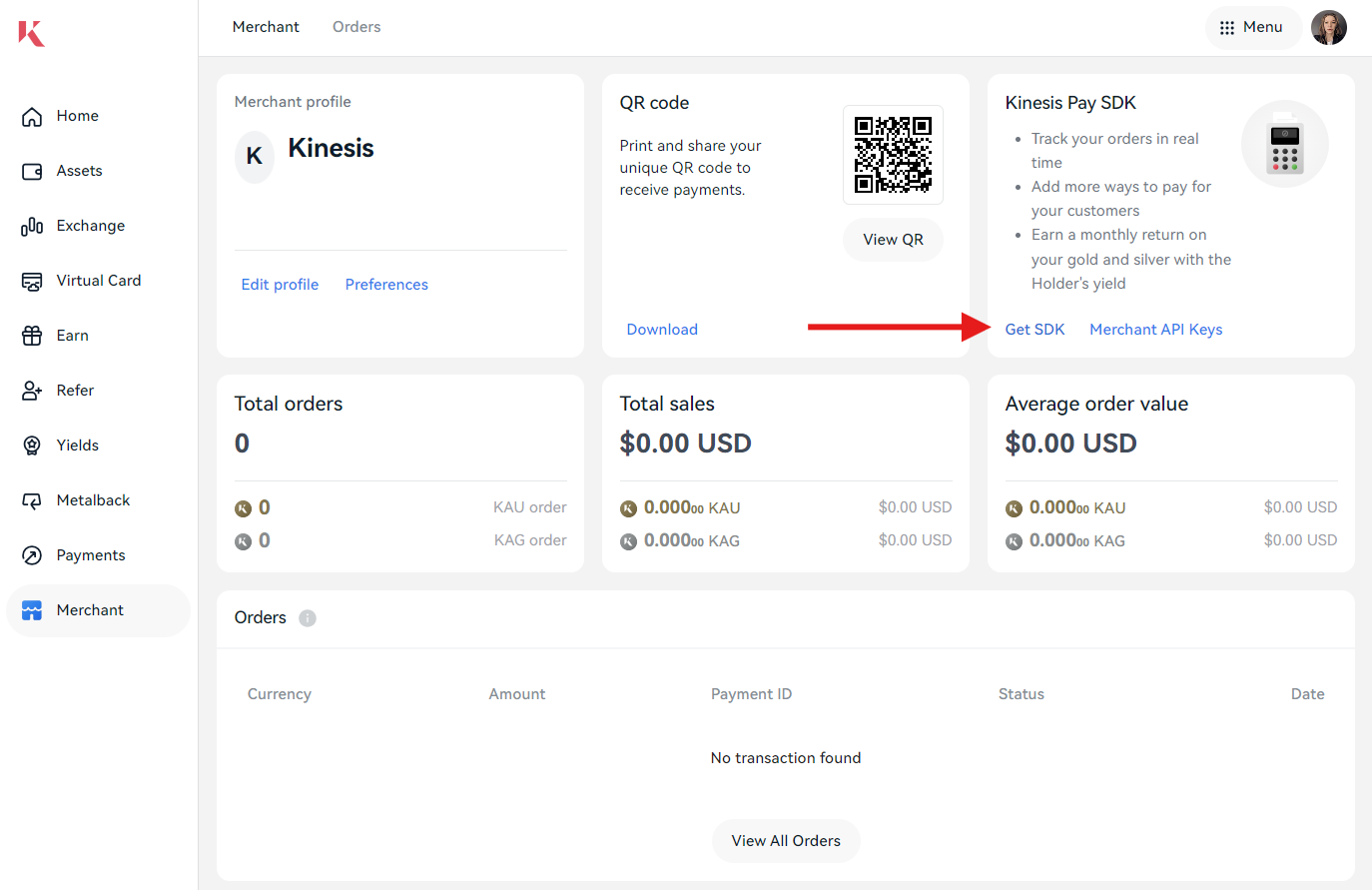Click the Payments arrow icon

[32, 556]
